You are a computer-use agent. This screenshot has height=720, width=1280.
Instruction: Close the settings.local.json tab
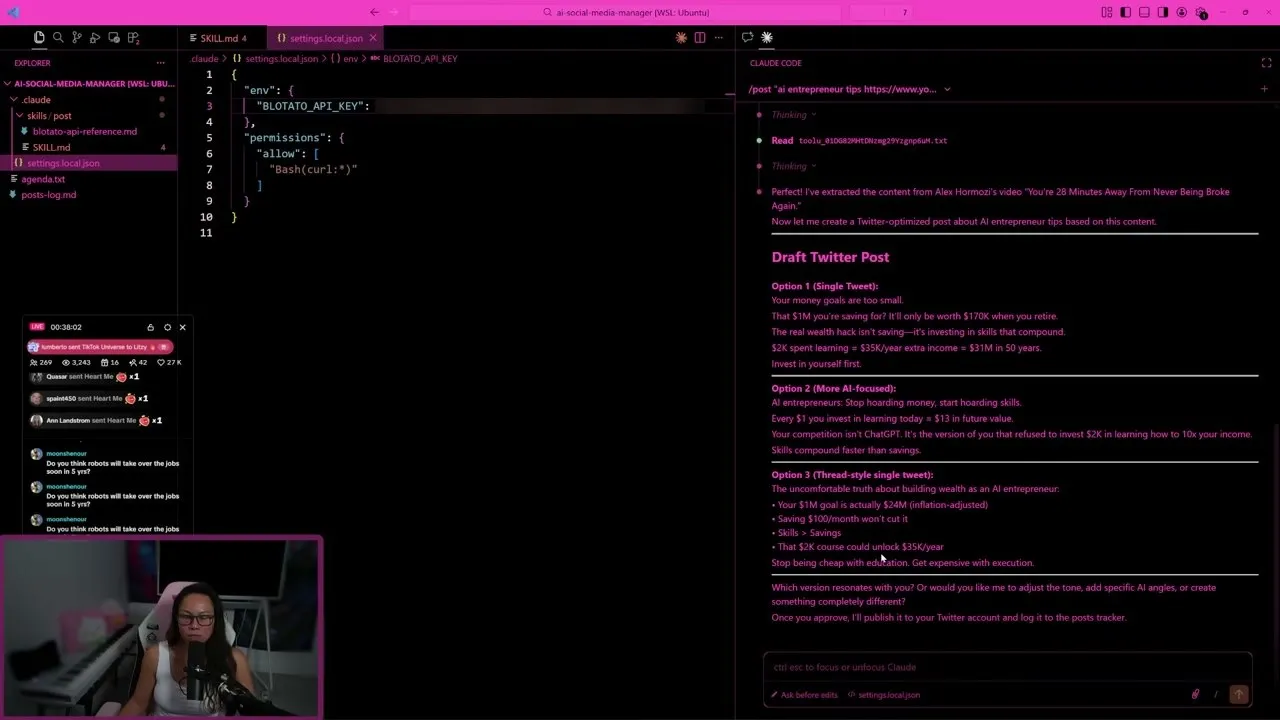pos(373,38)
